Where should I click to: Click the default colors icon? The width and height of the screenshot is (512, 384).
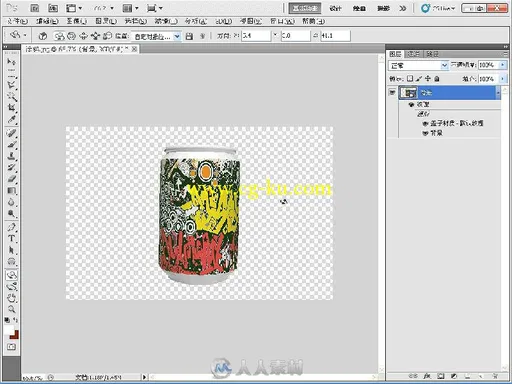coord(7,320)
